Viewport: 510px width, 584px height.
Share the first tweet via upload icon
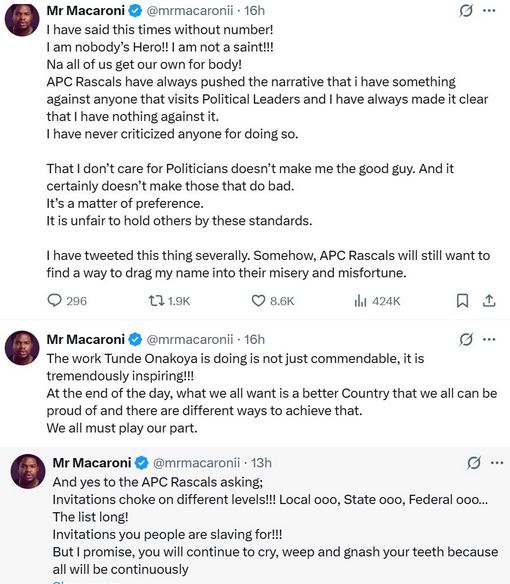(489, 301)
